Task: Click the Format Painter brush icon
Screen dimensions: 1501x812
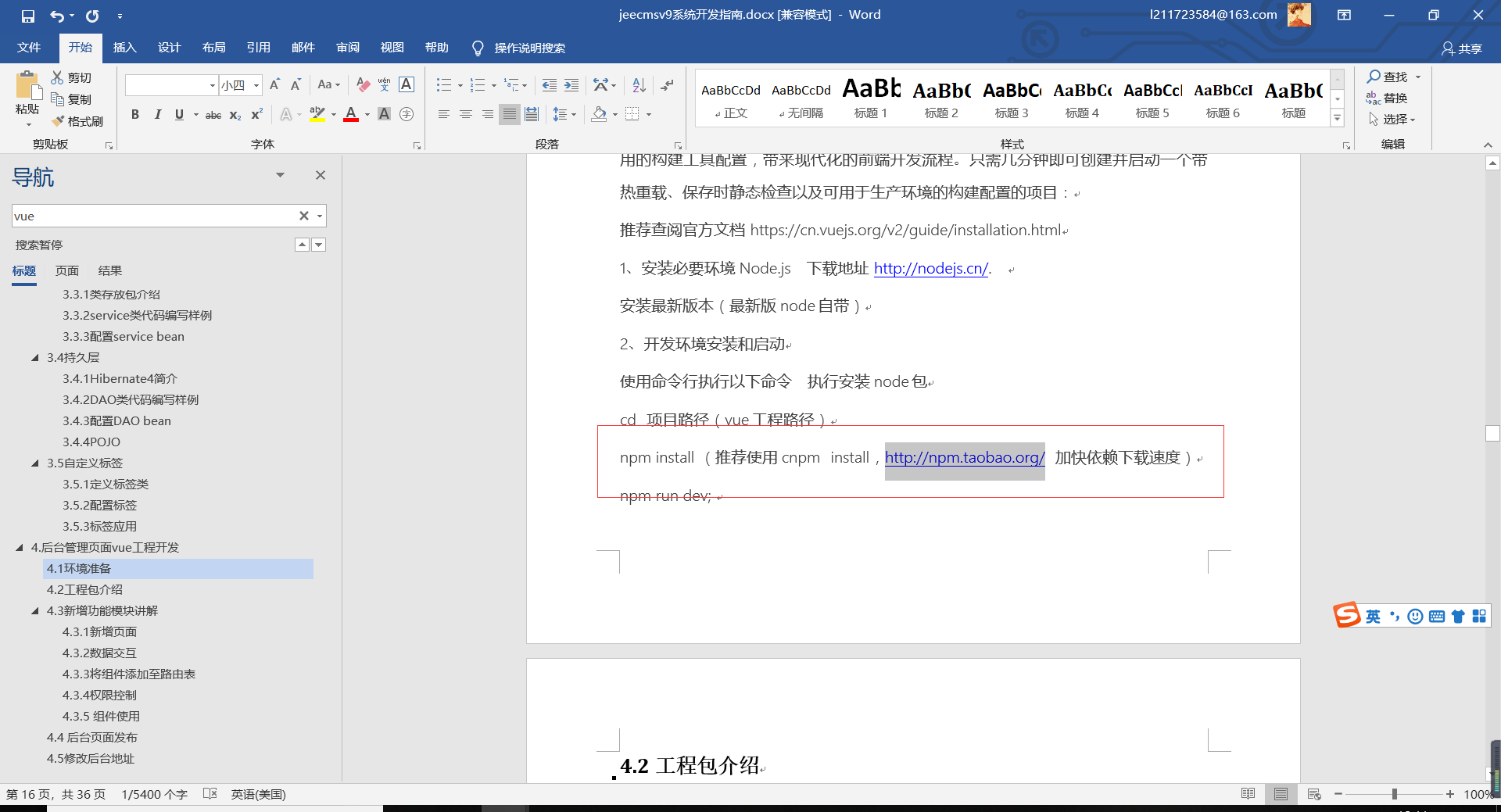Action: click(x=58, y=121)
